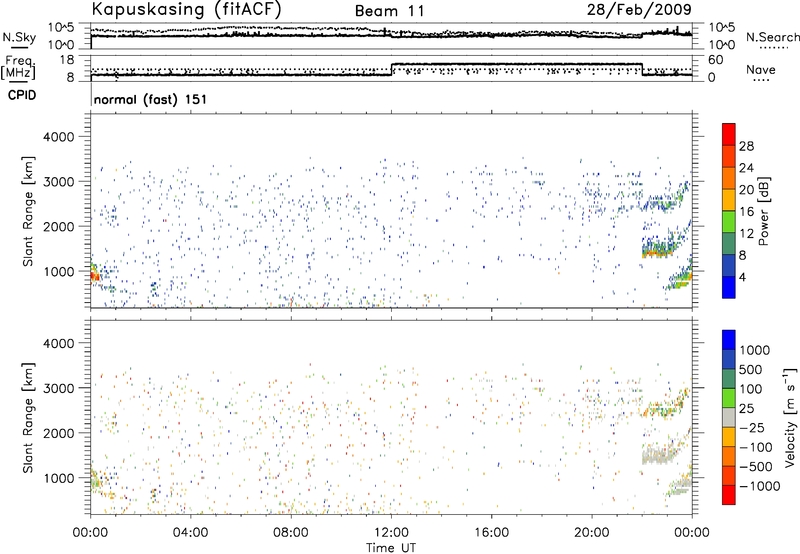Click the raised frequency line segment after 12:00
Image resolution: width=800 pixels, height=554 pixels.
pyautogui.click(x=516, y=64)
